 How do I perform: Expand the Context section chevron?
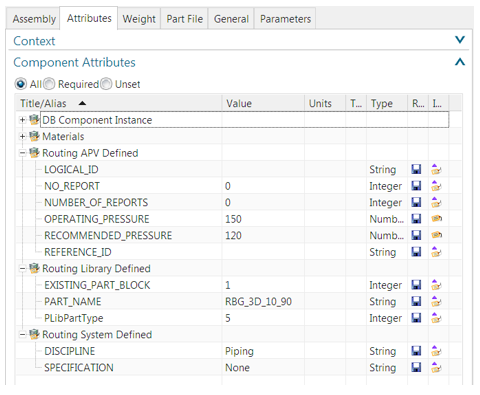tap(460, 40)
